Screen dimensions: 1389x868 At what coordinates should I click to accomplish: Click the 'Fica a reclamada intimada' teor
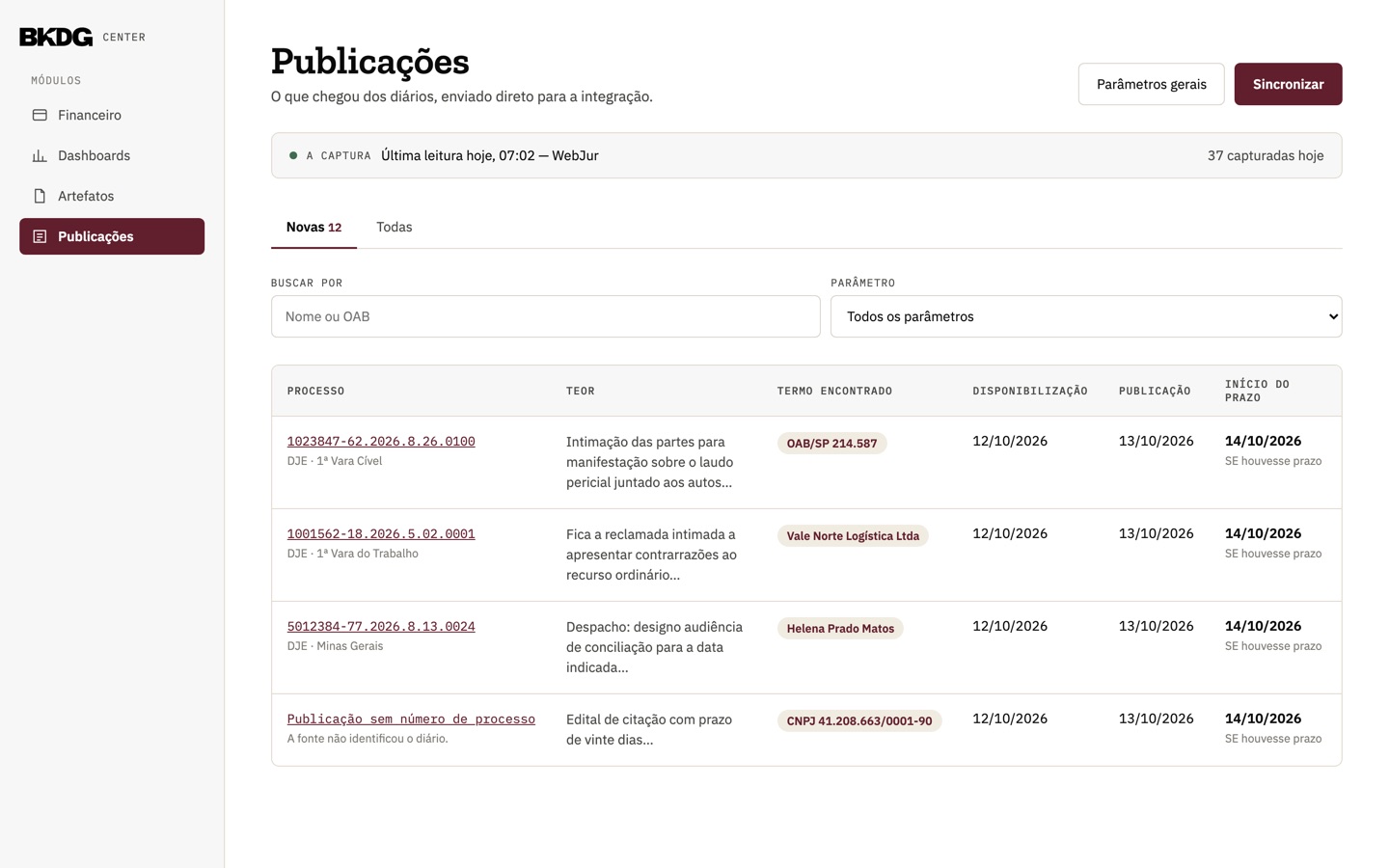coord(652,555)
